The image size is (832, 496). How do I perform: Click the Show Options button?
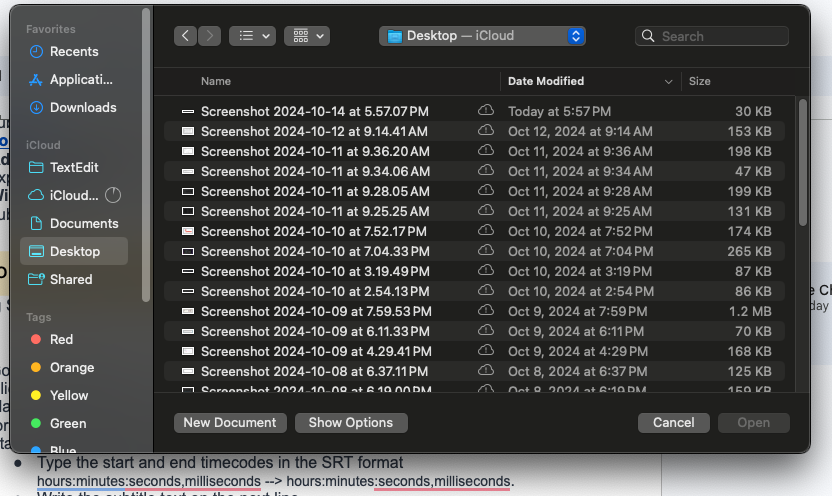tap(351, 423)
